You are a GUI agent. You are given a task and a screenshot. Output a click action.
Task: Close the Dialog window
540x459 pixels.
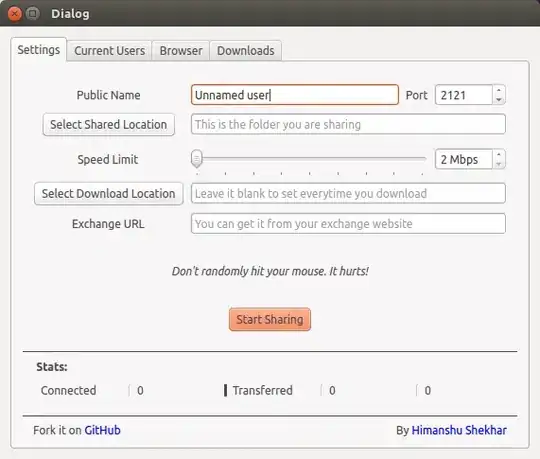[14, 14]
